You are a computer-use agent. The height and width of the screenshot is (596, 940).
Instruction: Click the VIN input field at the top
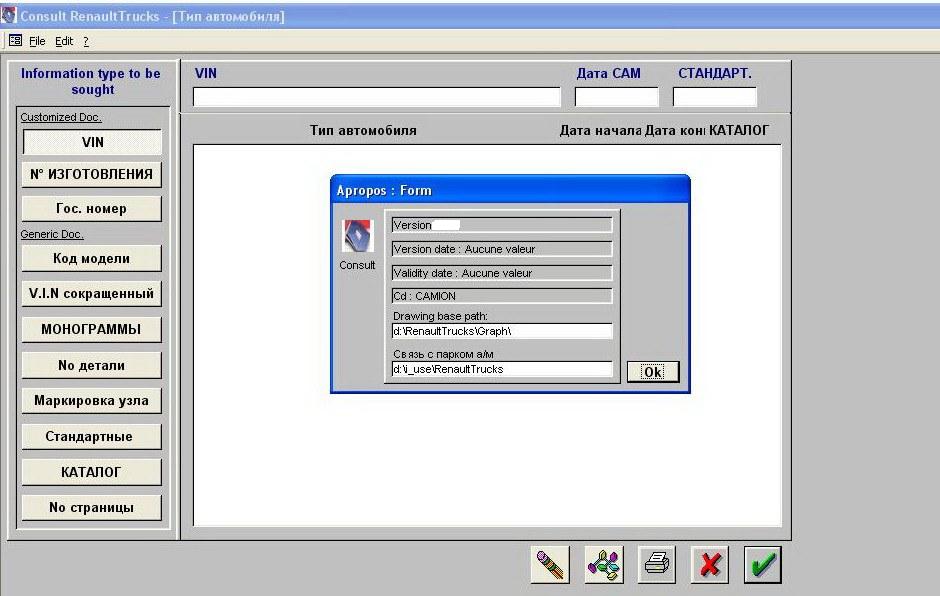click(377, 97)
